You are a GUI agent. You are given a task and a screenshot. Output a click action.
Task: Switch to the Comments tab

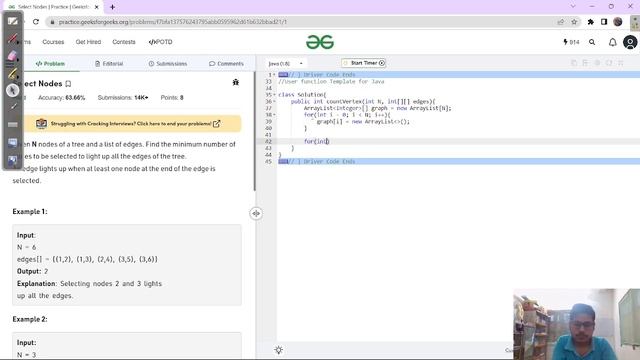[x=226, y=64]
